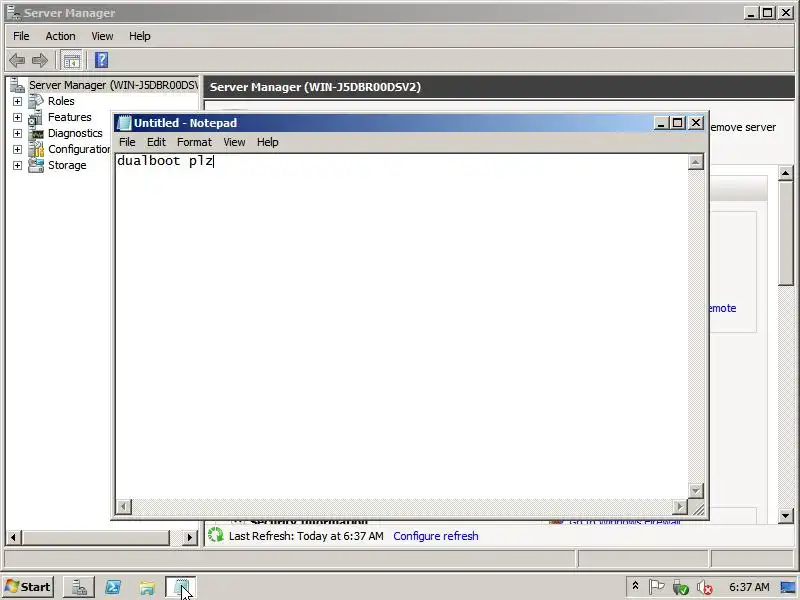
Task: Show hidden tray icons arrow
Action: point(635,586)
